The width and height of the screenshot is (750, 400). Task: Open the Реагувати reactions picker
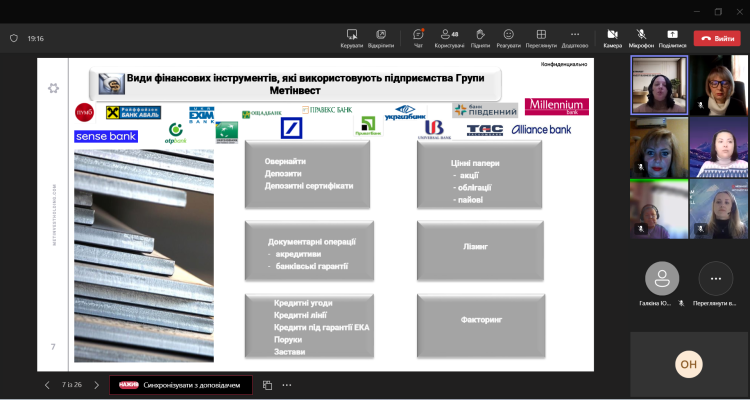[x=508, y=37]
